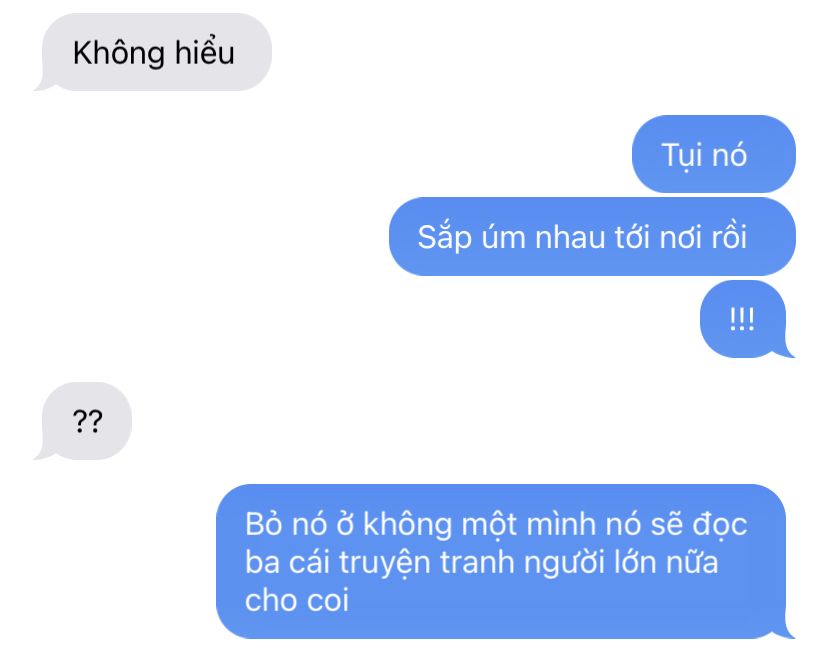Select the long message starting 'Bỏ nó ở không'
The width and height of the screenshot is (828, 653).
[505, 561]
